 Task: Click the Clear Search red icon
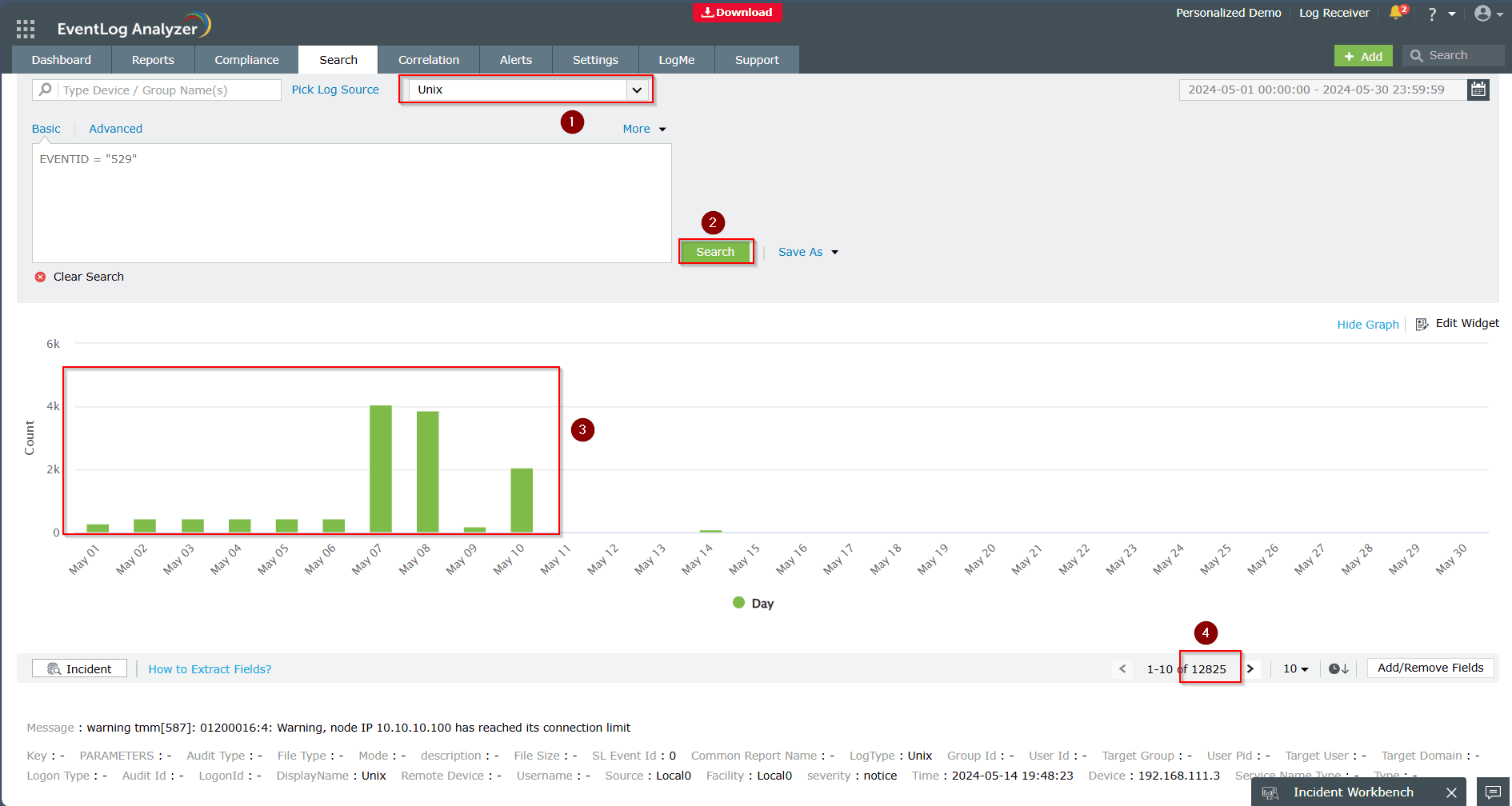pyautogui.click(x=40, y=277)
